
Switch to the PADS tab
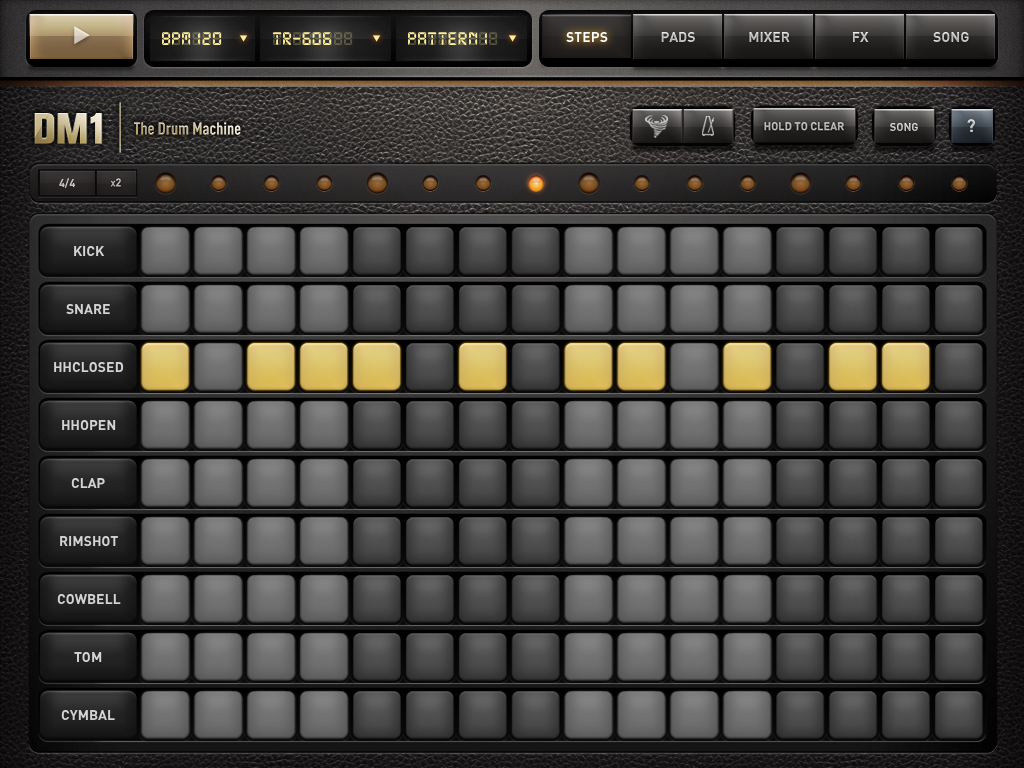click(677, 37)
